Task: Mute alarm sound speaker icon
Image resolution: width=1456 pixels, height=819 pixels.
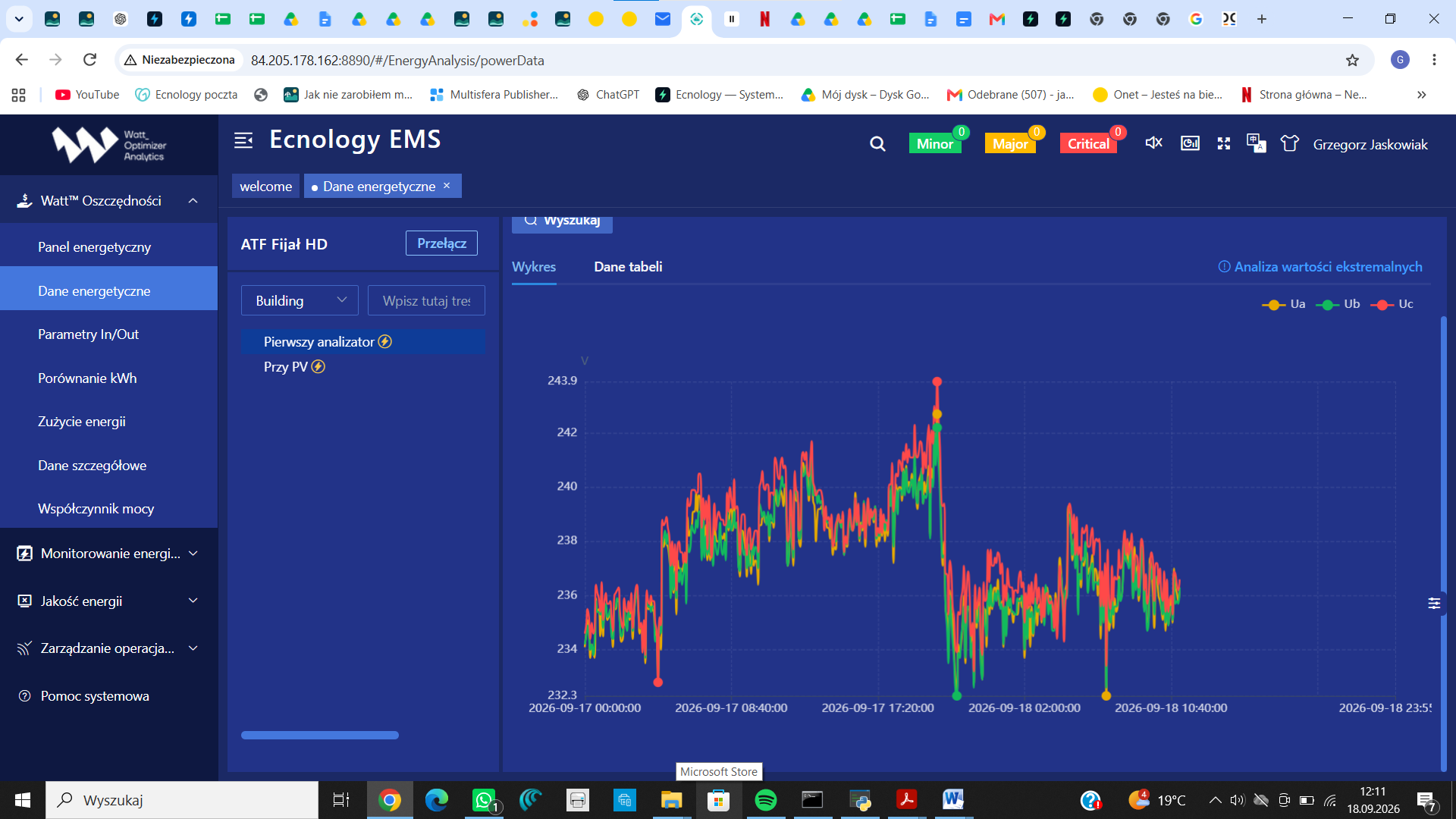Action: click(x=1153, y=143)
